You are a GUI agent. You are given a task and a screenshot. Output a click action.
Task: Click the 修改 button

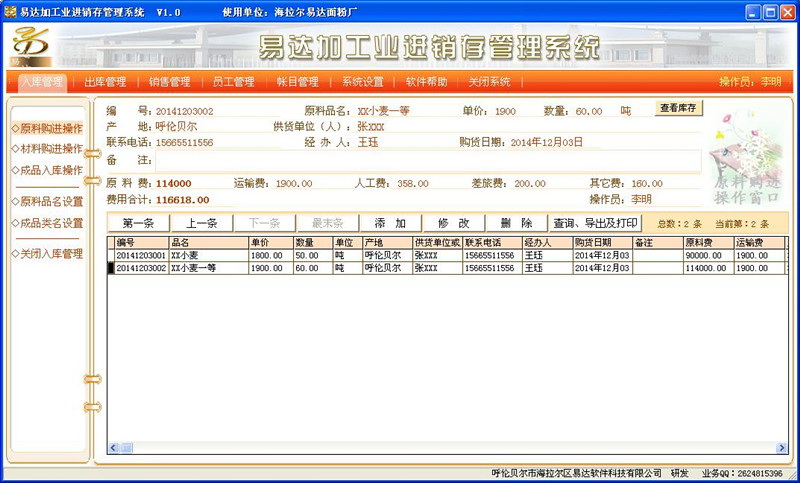click(x=454, y=223)
